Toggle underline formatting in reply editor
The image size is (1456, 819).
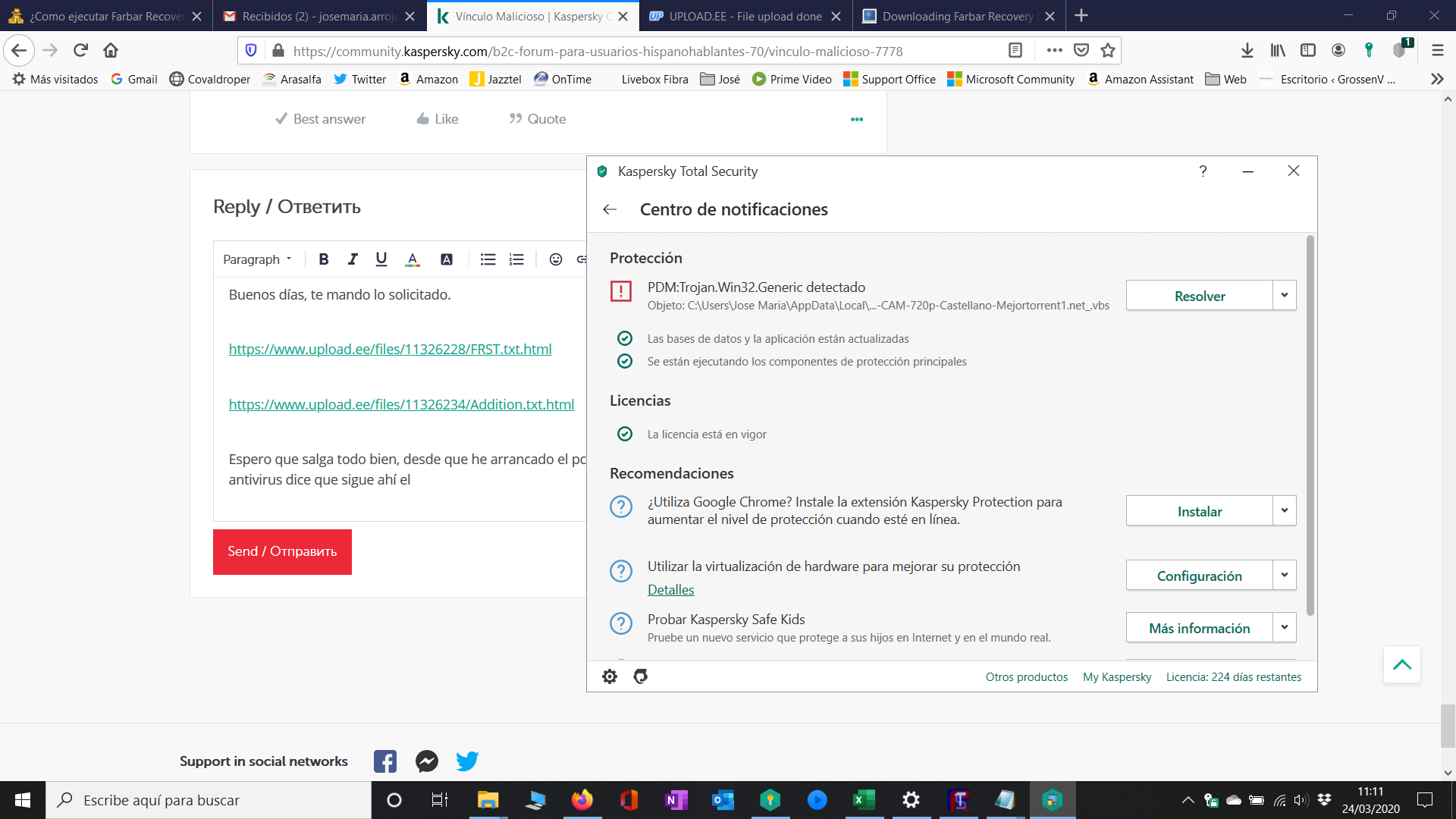tap(381, 259)
